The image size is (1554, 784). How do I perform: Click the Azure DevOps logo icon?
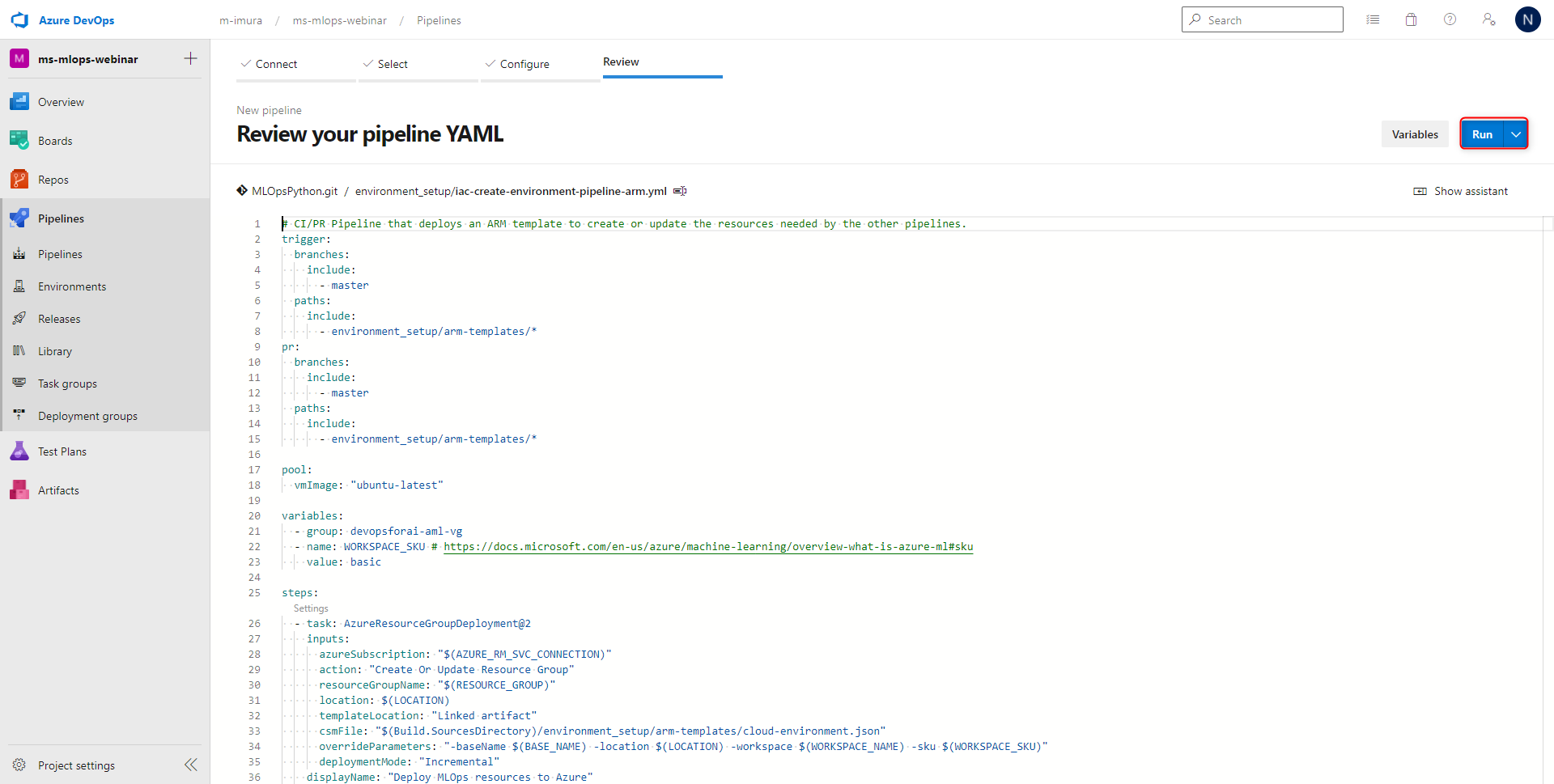tap(19, 20)
